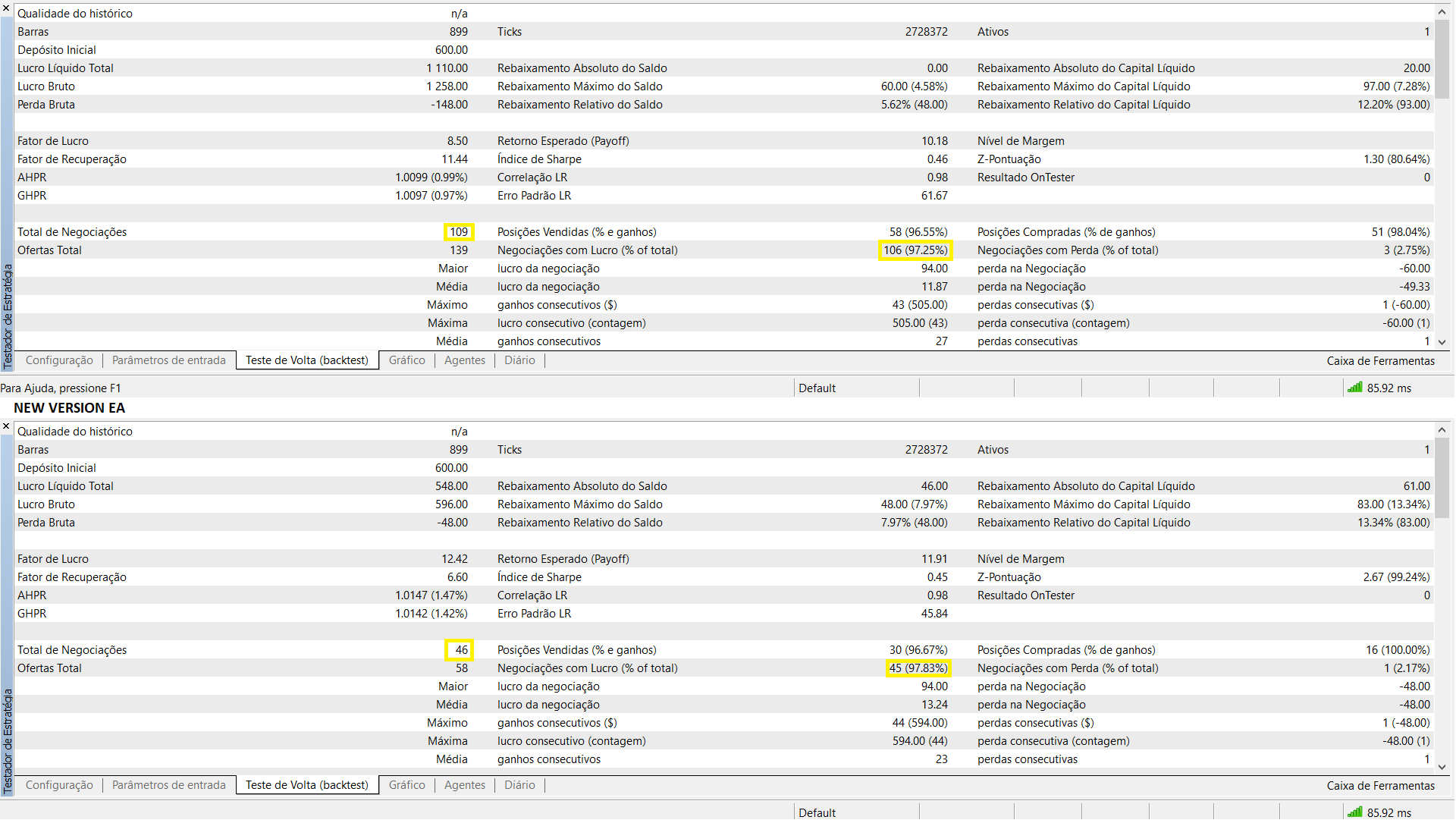Click connection signal bars icon in upper status bar
Viewport: 1456px width, 820px height.
(x=1354, y=388)
